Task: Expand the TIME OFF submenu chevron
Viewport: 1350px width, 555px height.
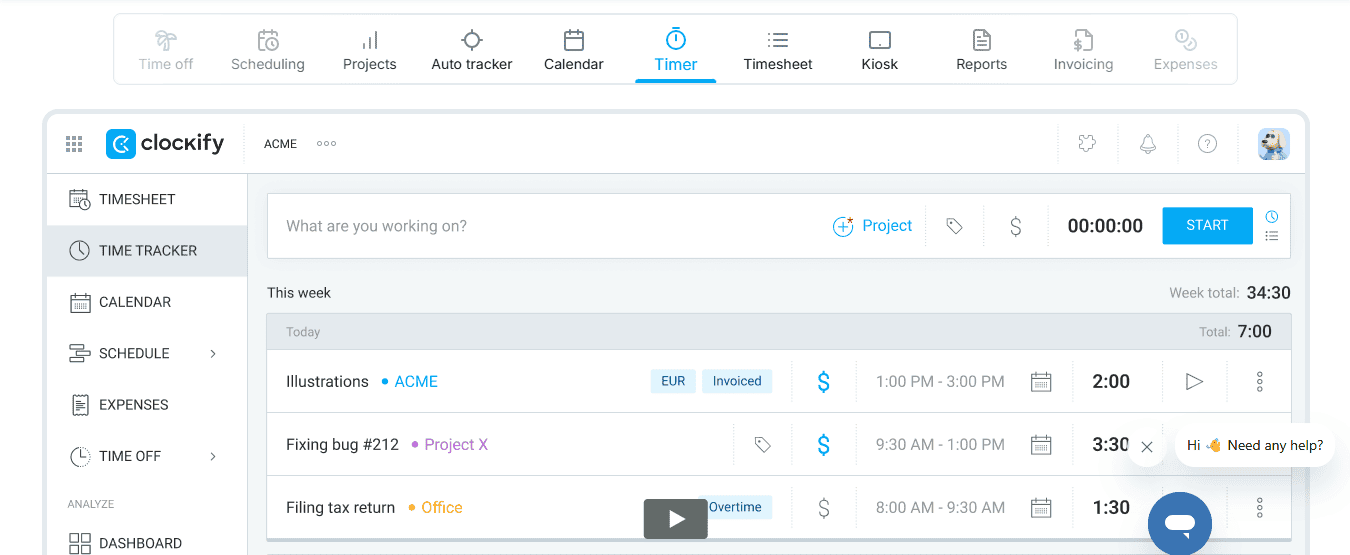Action: tap(213, 456)
